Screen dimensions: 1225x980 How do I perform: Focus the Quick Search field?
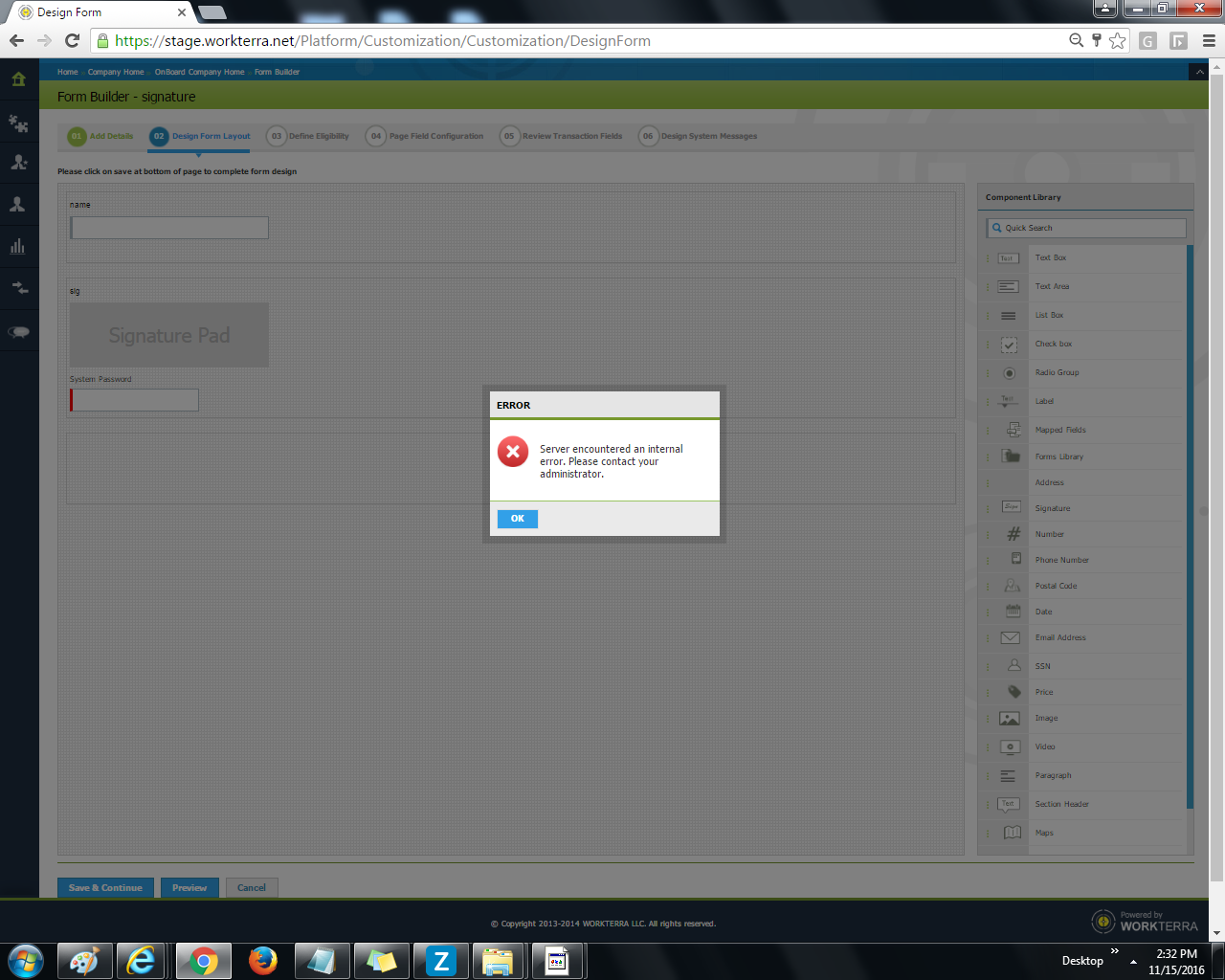pyautogui.click(x=1091, y=228)
